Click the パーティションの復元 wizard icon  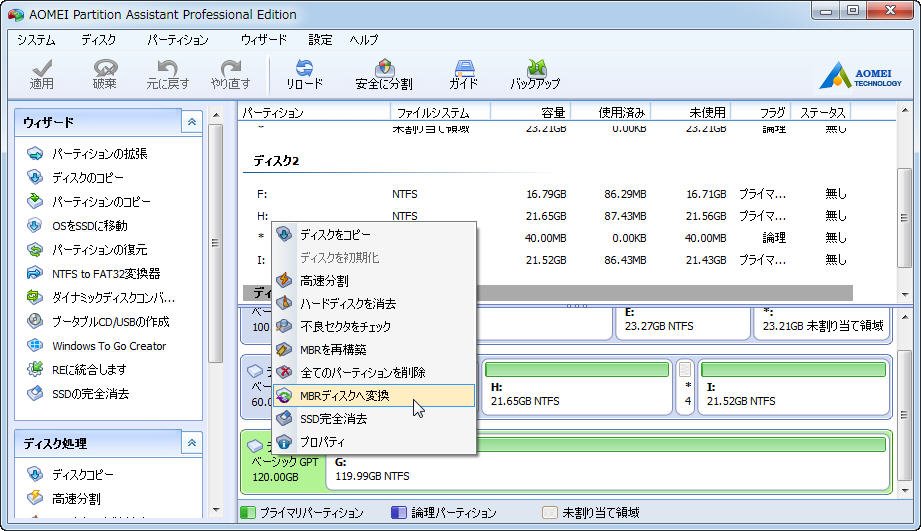coord(35,250)
